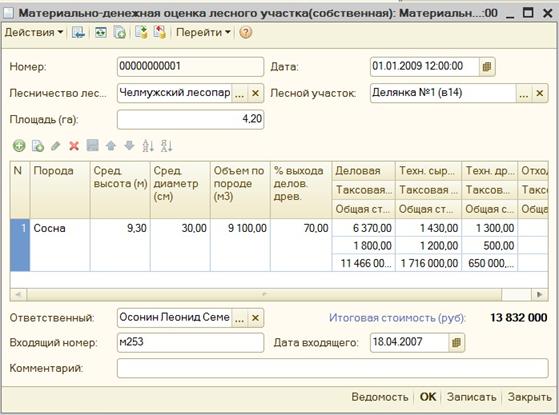Move row down with arrow icon
The image size is (559, 415).
129,146
